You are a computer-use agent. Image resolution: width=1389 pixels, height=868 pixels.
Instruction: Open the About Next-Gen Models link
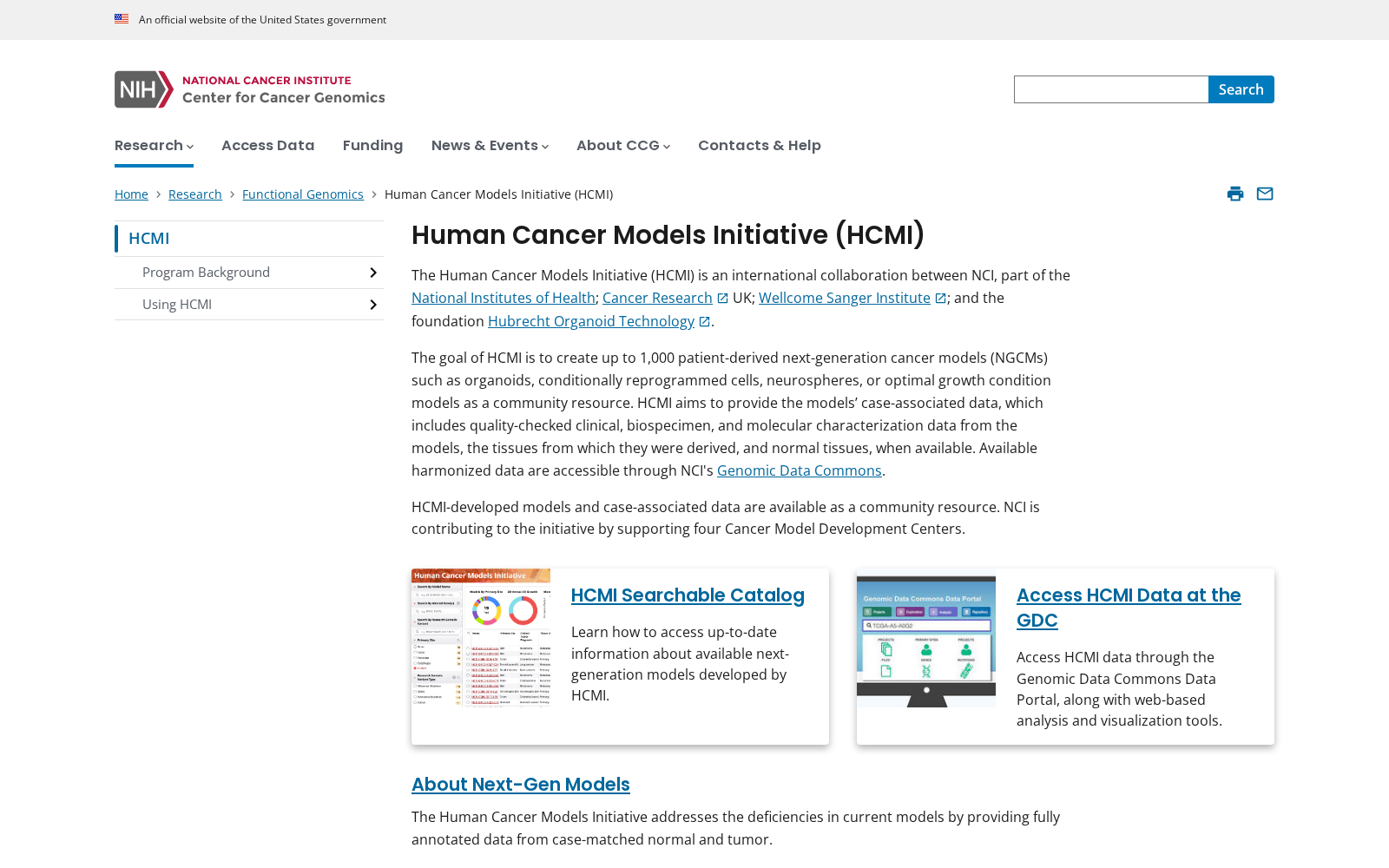[x=521, y=785]
